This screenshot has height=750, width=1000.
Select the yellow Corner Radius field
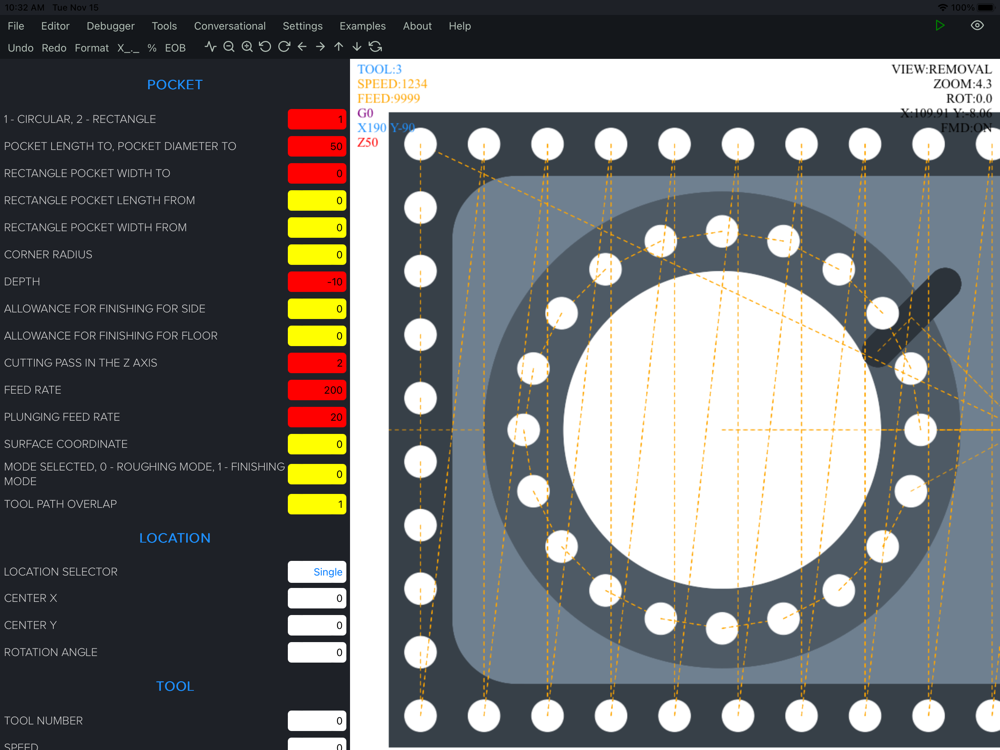pos(317,255)
